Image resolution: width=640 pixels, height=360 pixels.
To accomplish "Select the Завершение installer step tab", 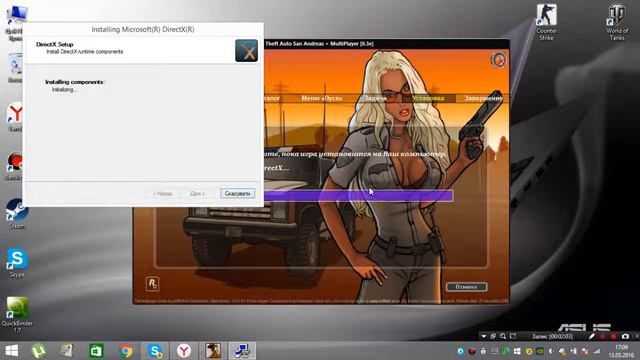I will 483,98.
